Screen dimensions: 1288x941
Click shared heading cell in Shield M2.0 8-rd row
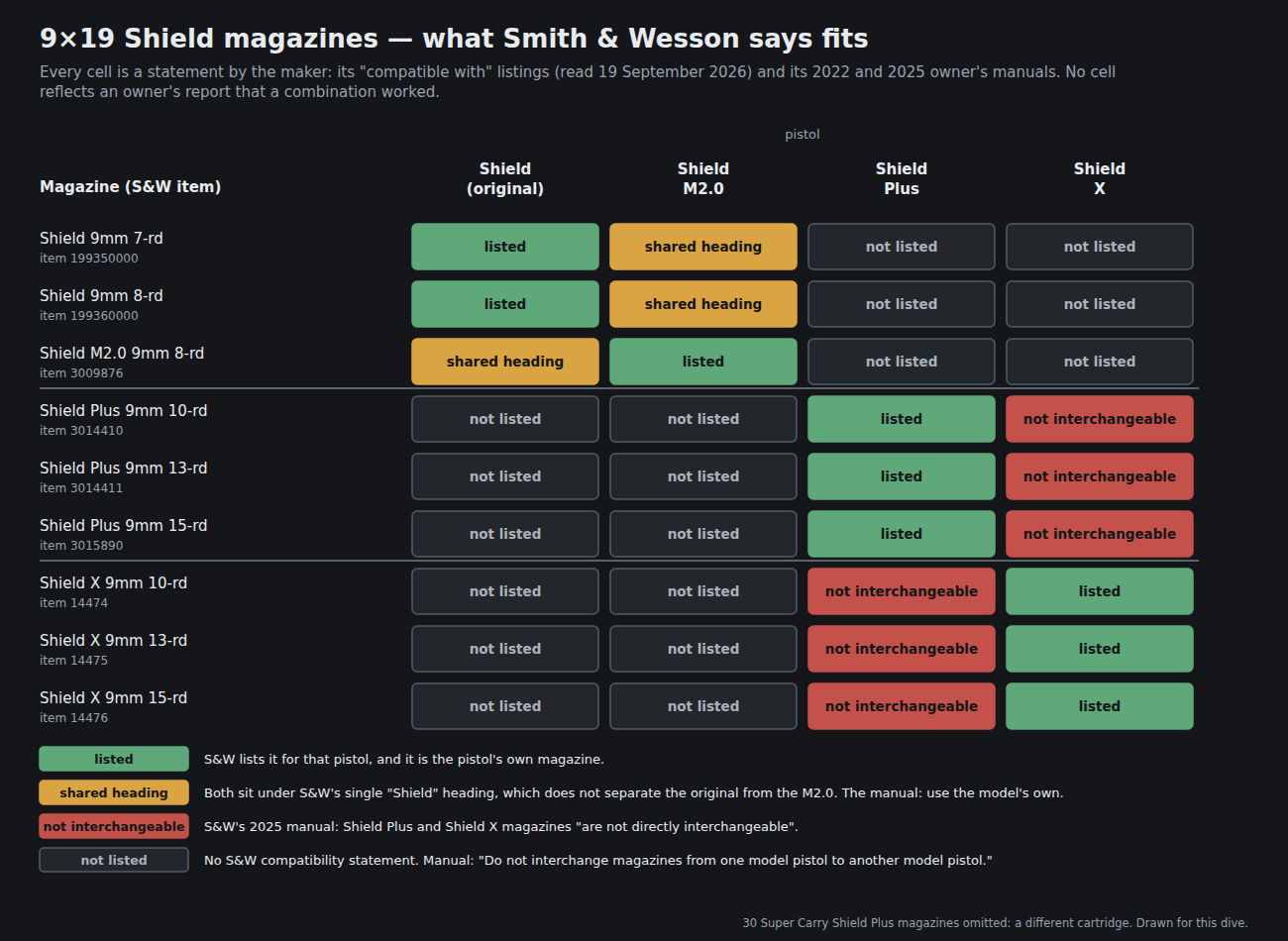(x=505, y=362)
